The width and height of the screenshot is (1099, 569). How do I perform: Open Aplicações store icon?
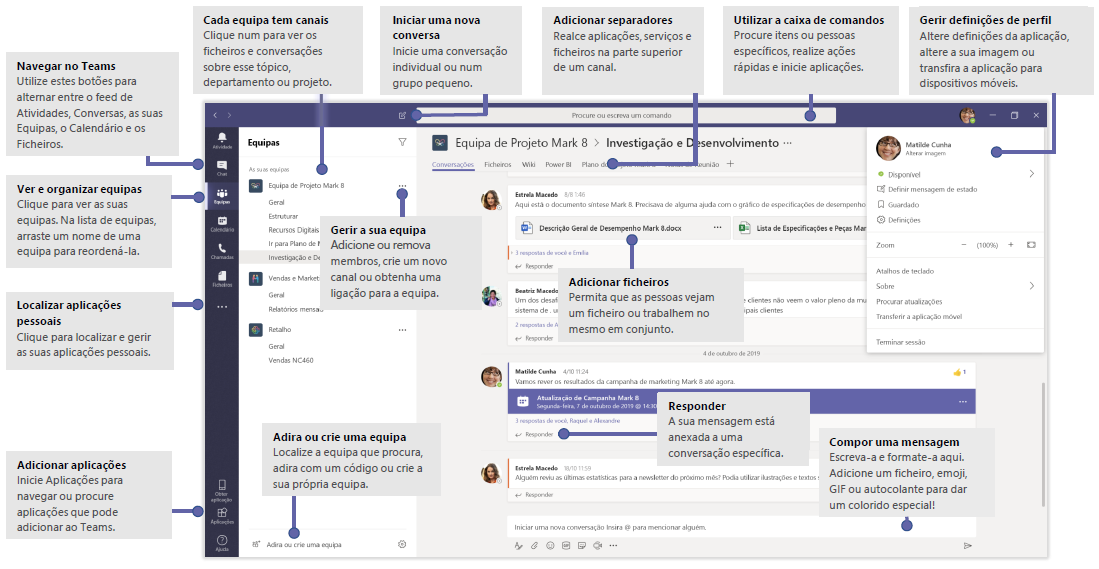coord(222,516)
